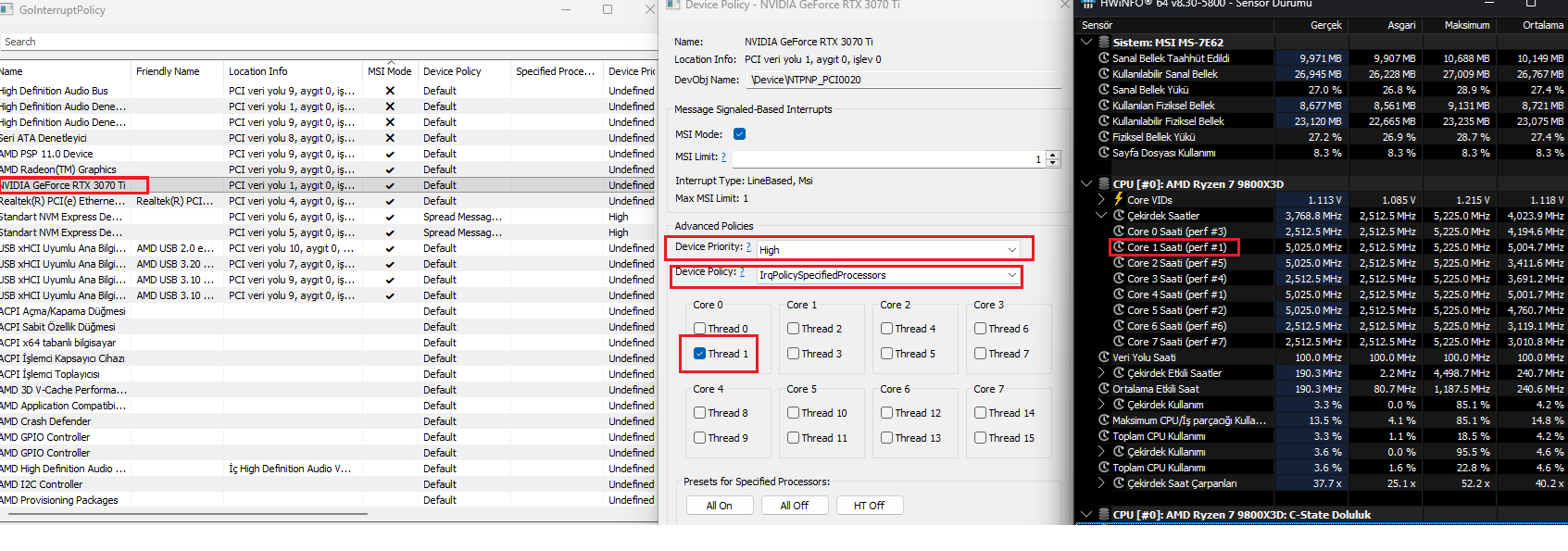Enable Thread 7 under Core 3
Image resolution: width=1568 pixels, height=551 pixels.
point(981,354)
